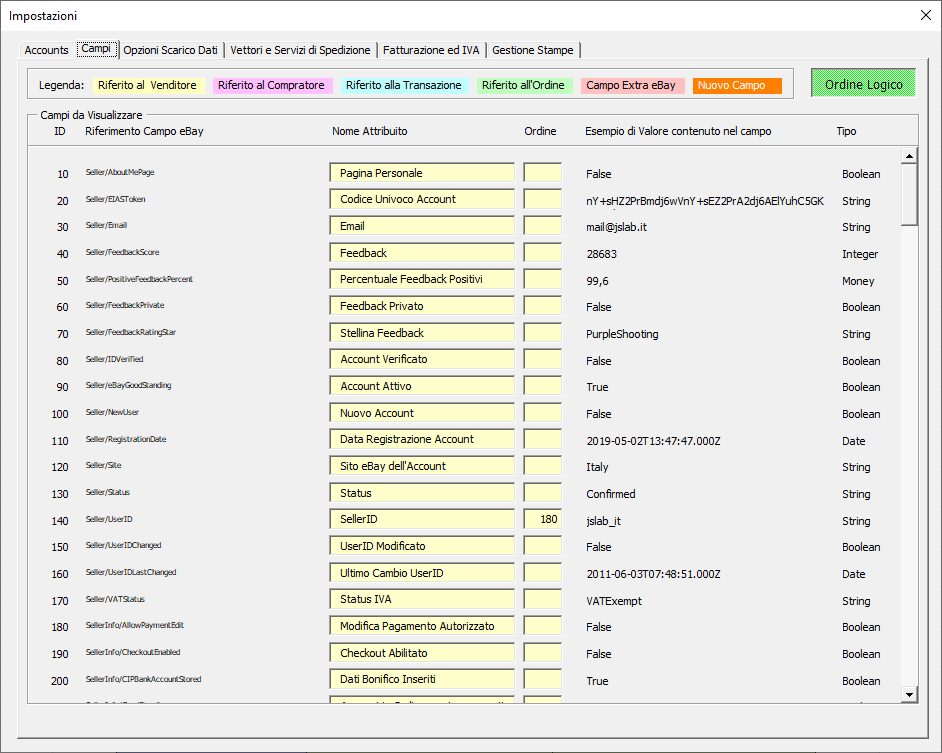942x753 pixels.
Task: Click the Ordine Logico button
Action: point(863,84)
